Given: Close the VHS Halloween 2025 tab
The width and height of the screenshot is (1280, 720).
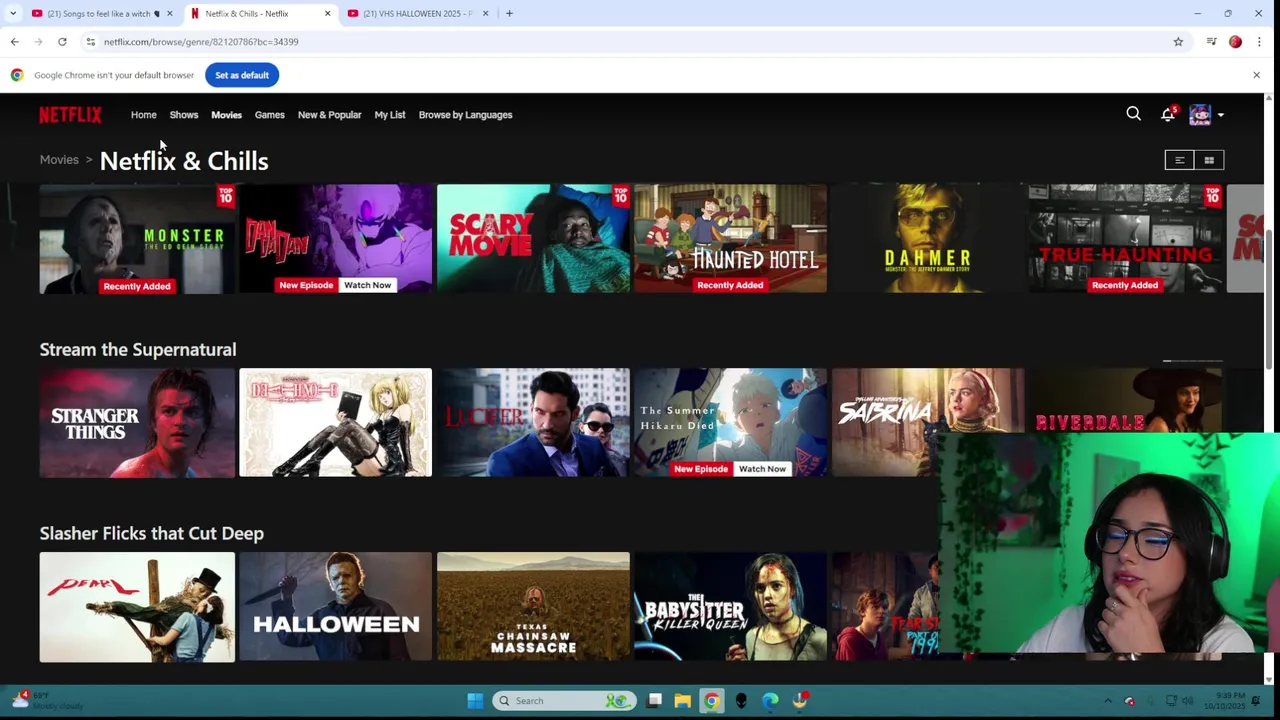Looking at the screenshot, I should 485,14.
